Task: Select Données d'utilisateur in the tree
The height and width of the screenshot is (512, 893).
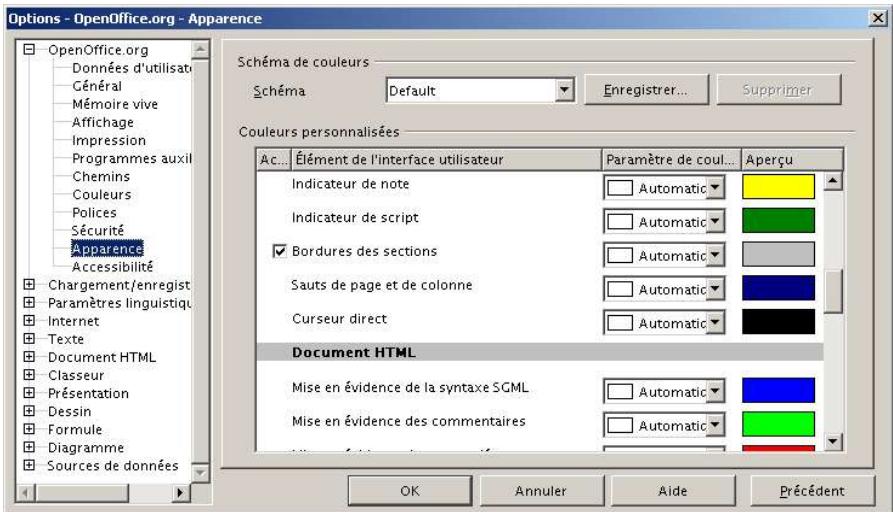Action: click(x=132, y=68)
